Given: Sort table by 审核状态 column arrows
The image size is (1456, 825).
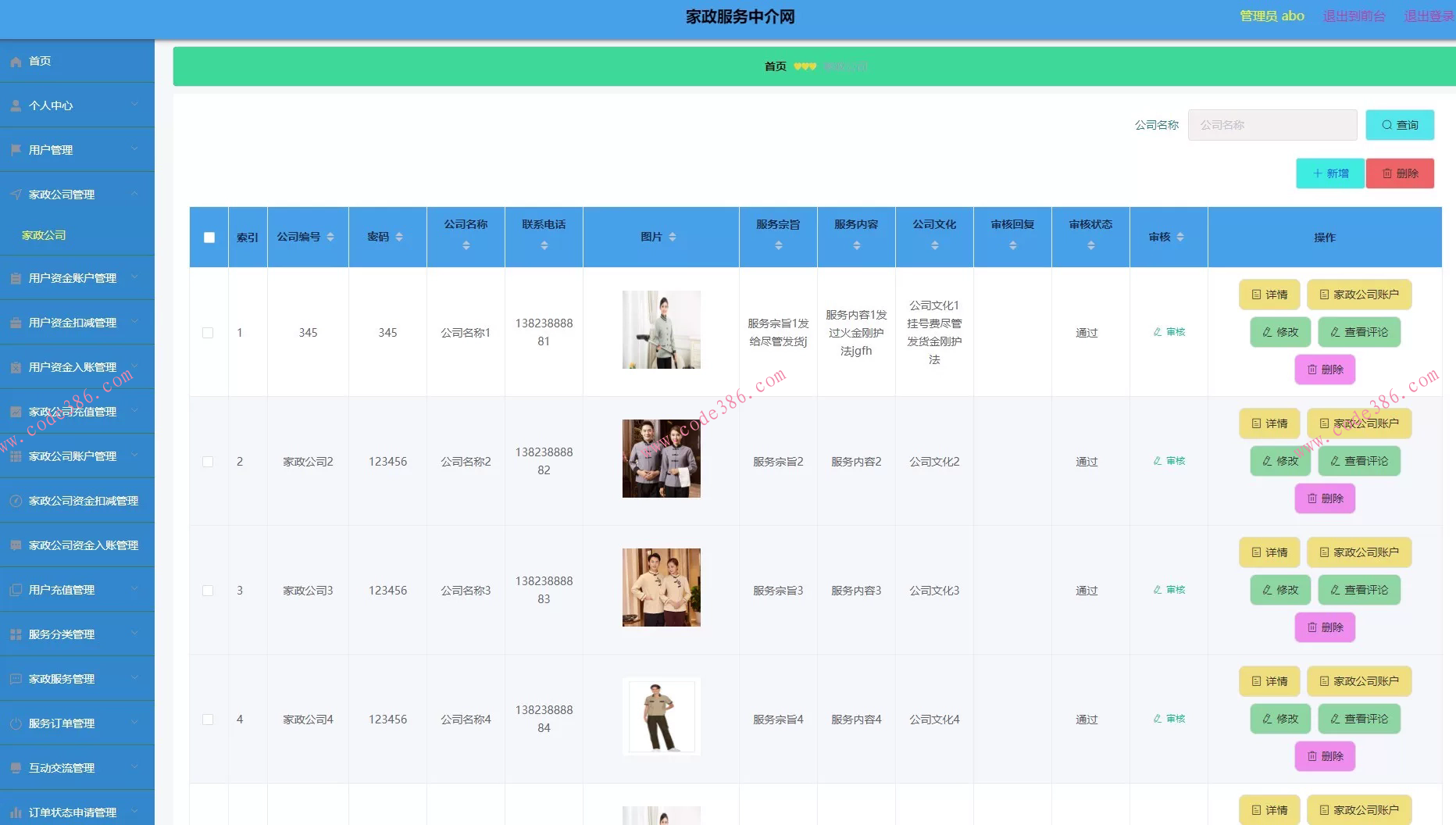Looking at the screenshot, I should [1091, 245].
